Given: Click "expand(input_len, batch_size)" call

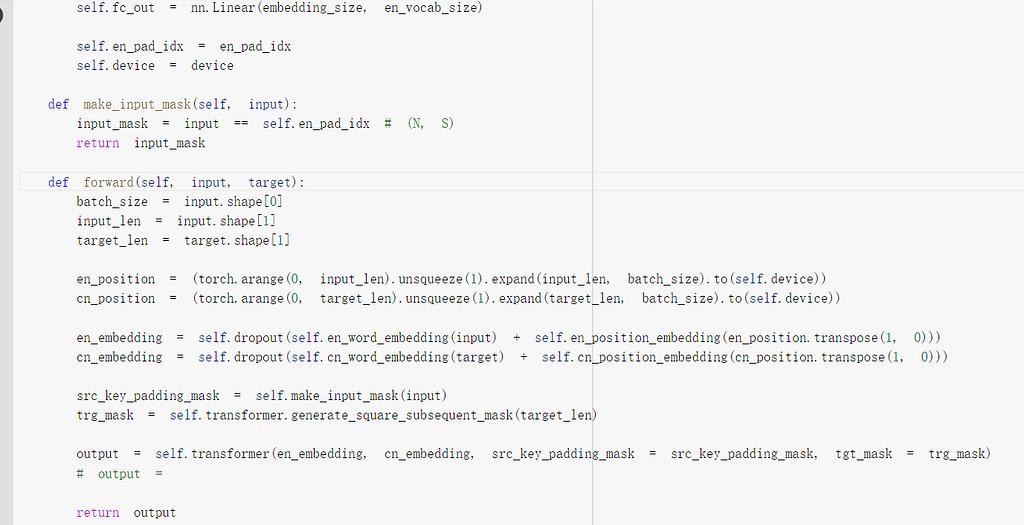Looking at the screenshot, I should click(x=600, y=279).
